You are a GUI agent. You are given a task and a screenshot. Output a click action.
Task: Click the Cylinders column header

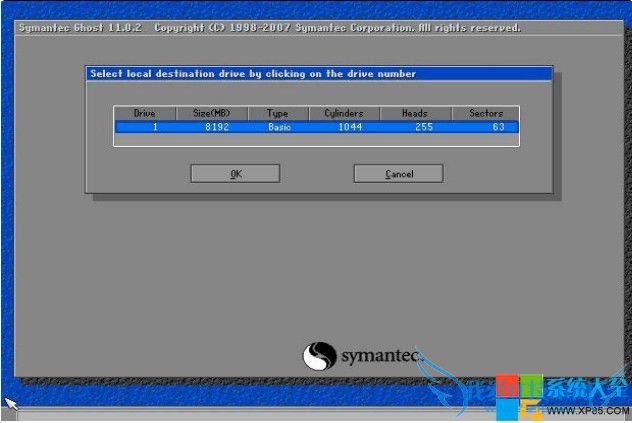coord(344,113)
